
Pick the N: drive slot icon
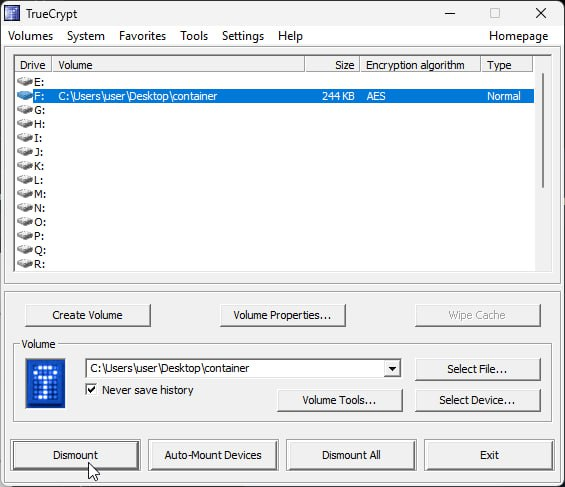pyautogui.click(x=25, y=208)
